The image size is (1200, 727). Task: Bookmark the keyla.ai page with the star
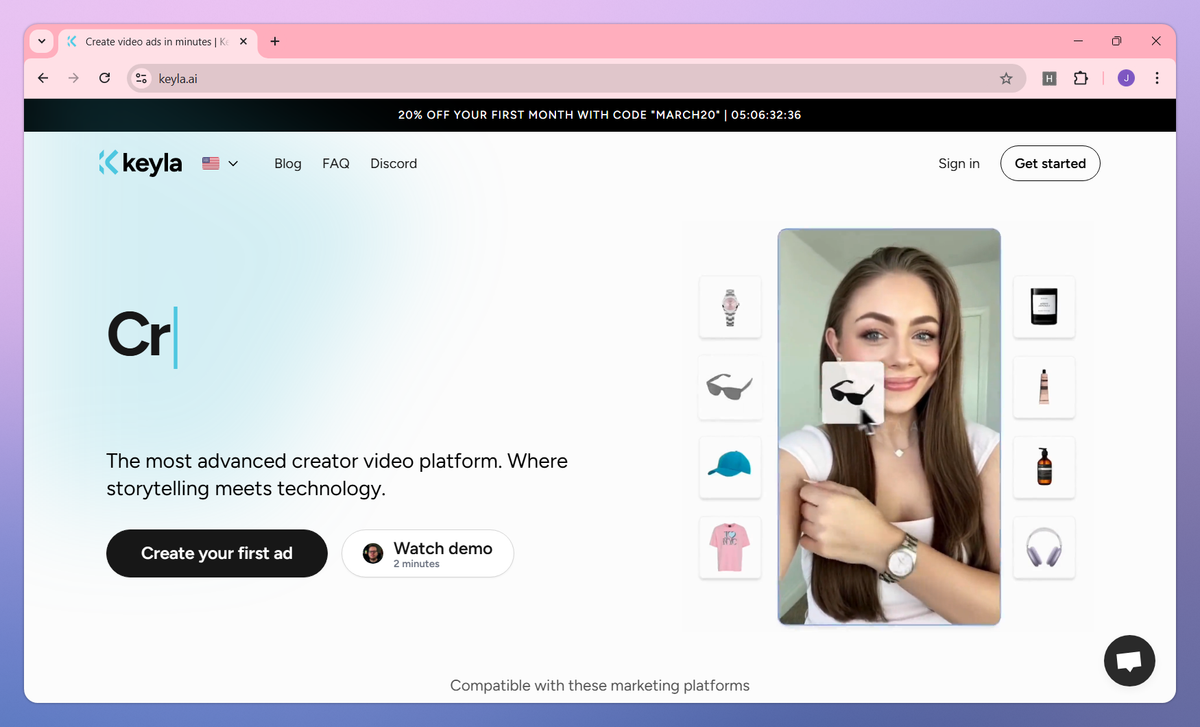tap(1007, 78)
